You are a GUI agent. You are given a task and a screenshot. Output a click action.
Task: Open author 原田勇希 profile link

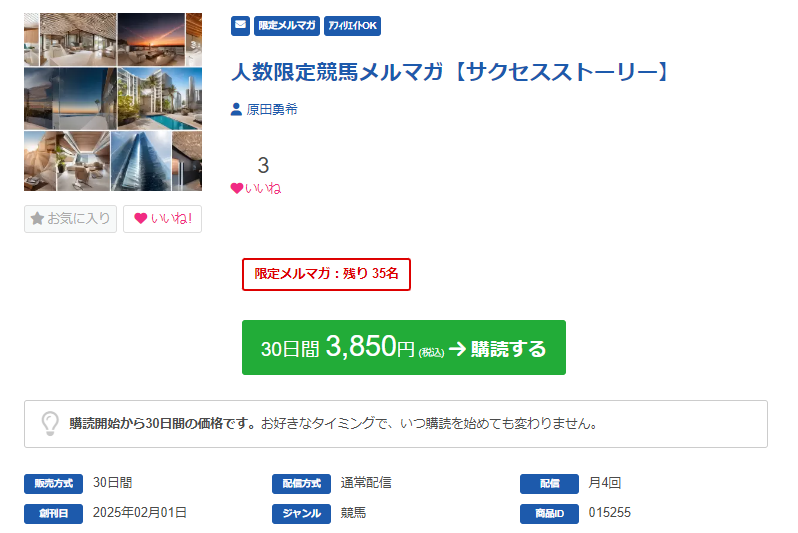(x=271, y=110)
